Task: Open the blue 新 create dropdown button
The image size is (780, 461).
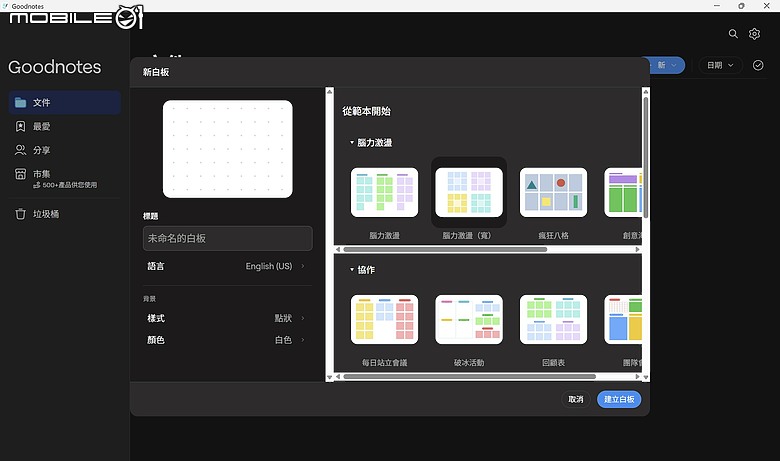Action: tap(666, 65)
